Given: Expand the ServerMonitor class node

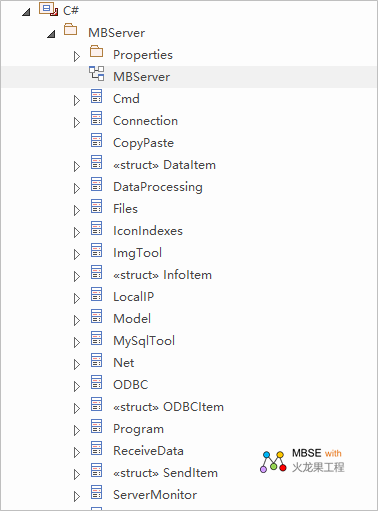Looking at the screenshot, I should point(77,496).
